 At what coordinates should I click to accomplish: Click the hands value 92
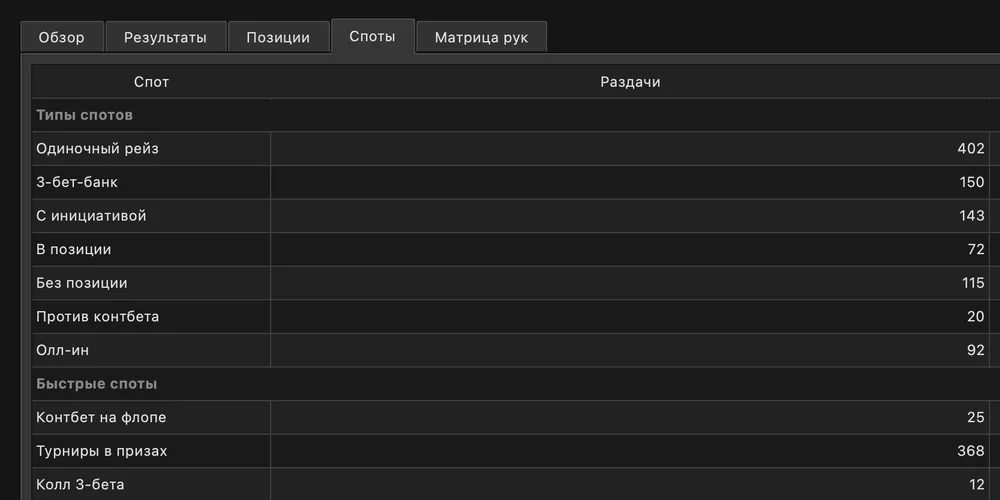(x=976, y=350)
